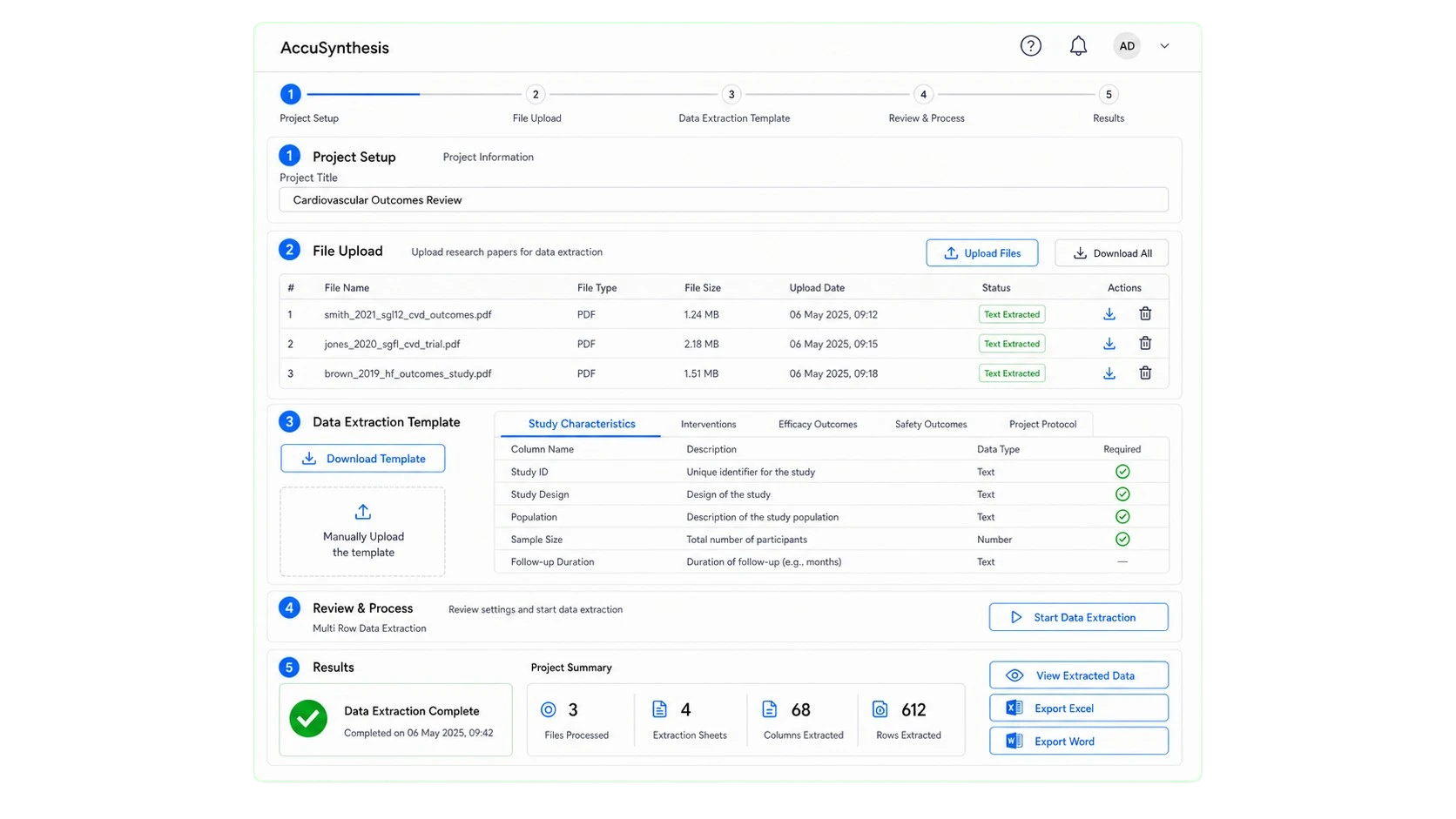Open the help question mark icon
This screenshot has height=819, width=1456.
(x=1030, y=46)
